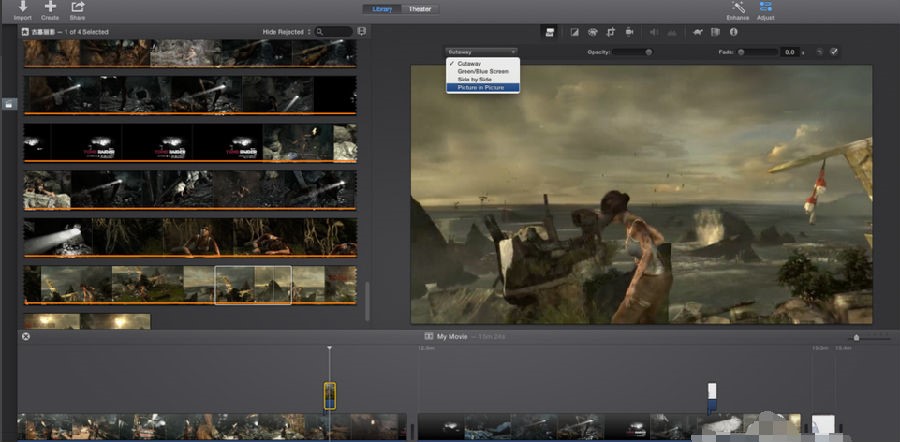900x442 pixels.
Task: Click the My Movie project title
Action: coord(452,336)
